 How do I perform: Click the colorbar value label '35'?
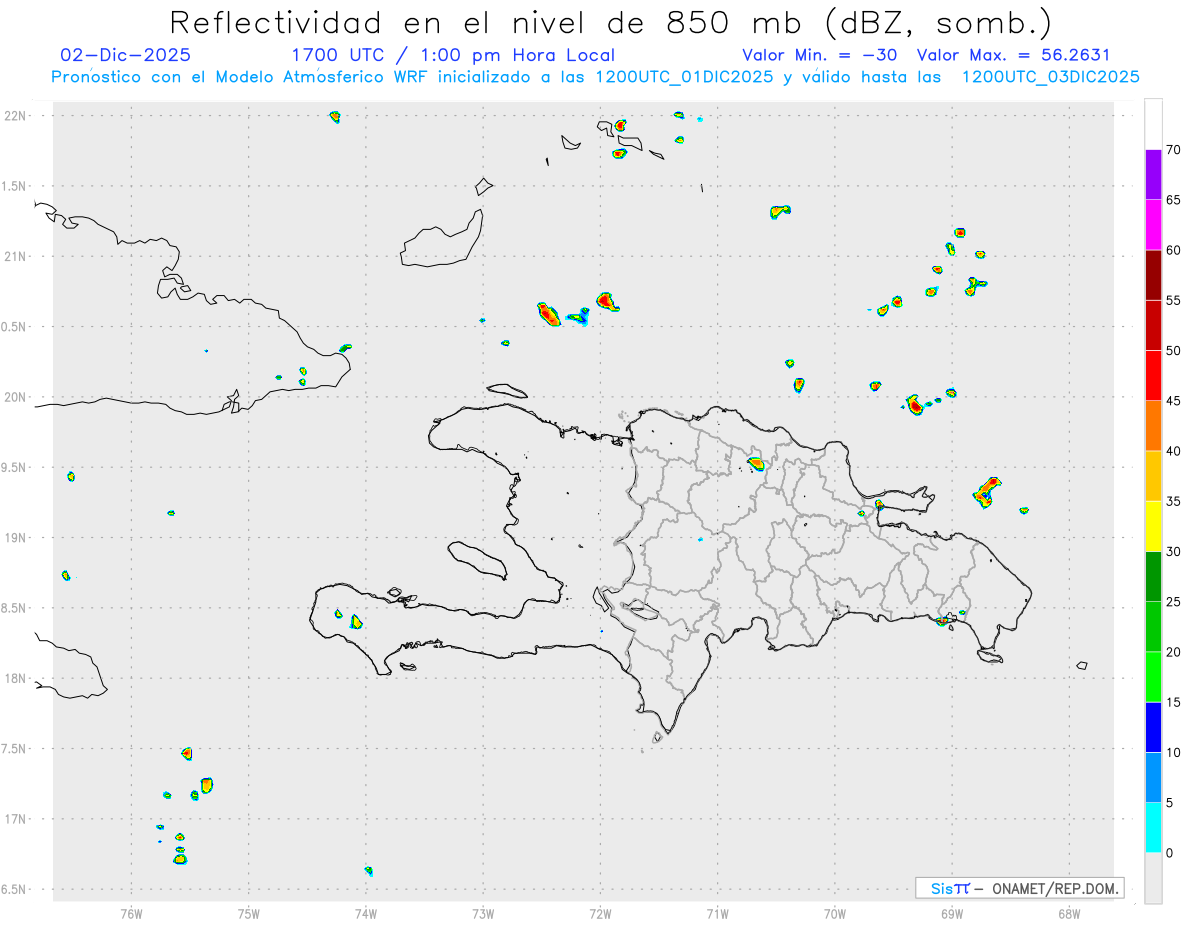pyautogui.click(x=1174, y=501)
